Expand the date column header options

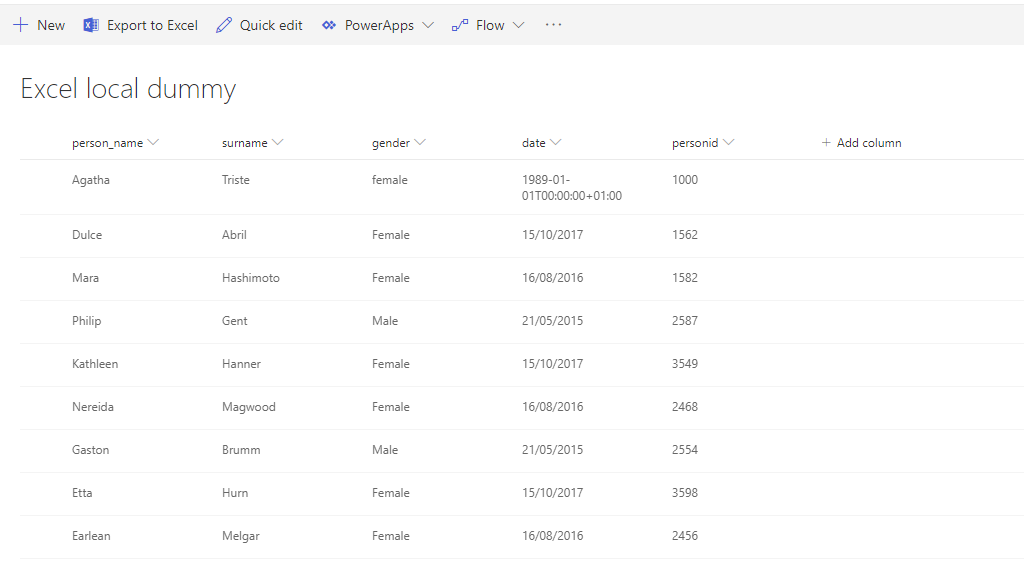[556, 143]
